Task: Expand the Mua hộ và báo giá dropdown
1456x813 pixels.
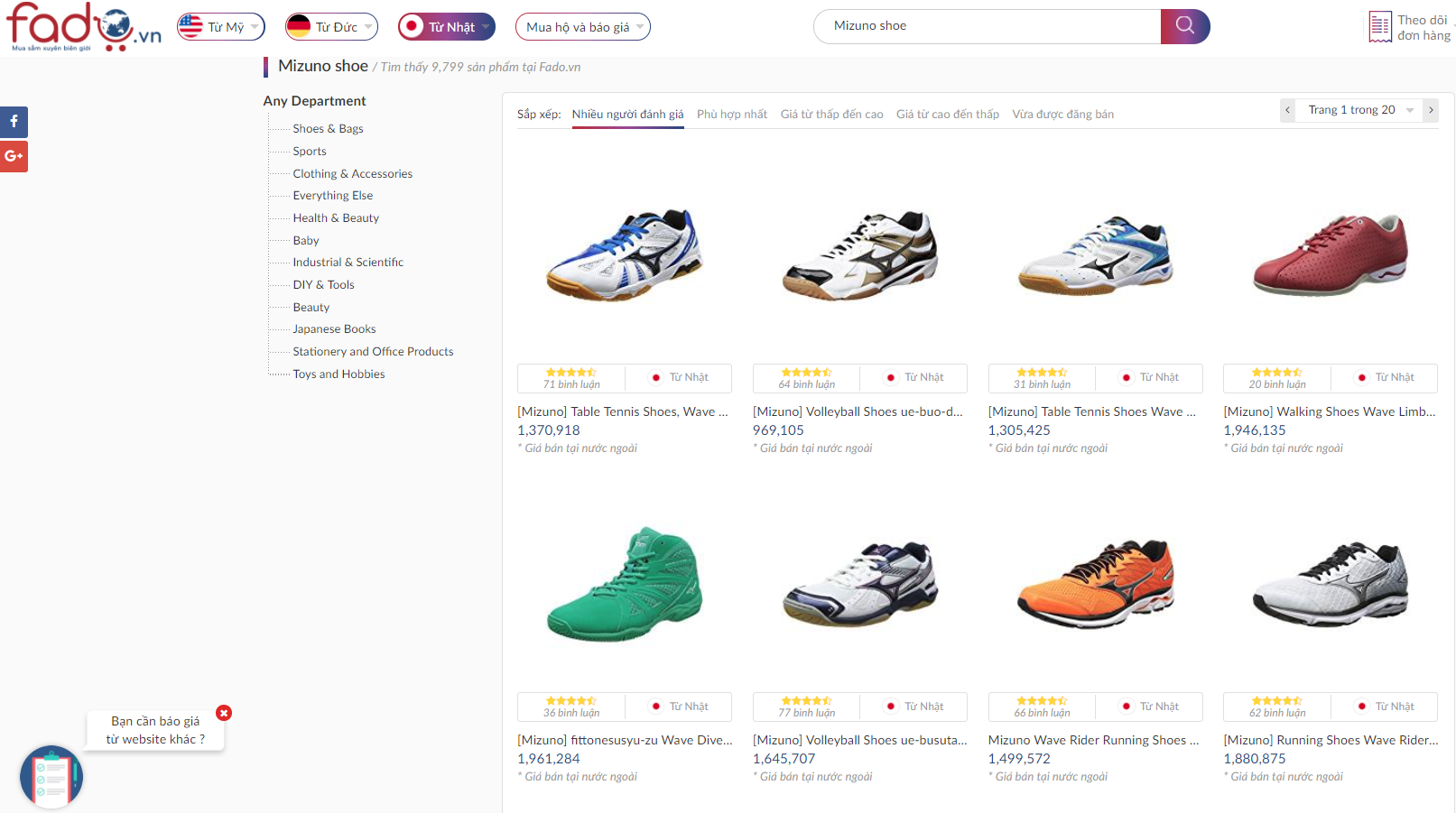Action: tap(583, 27)
